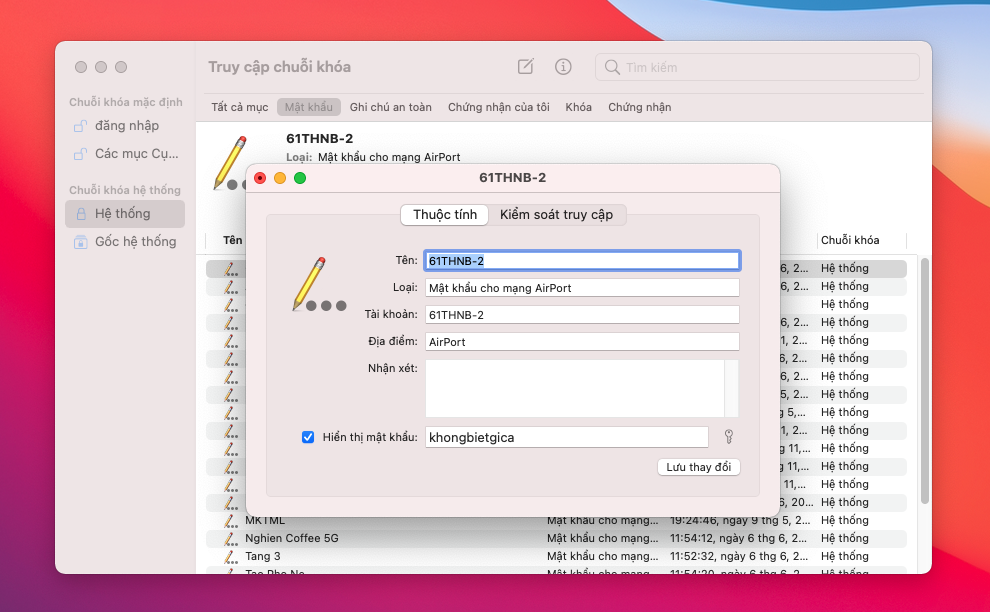This screenshot has width=990, height=612.
Task: Click the Tên input field
Action: (582, 261)
